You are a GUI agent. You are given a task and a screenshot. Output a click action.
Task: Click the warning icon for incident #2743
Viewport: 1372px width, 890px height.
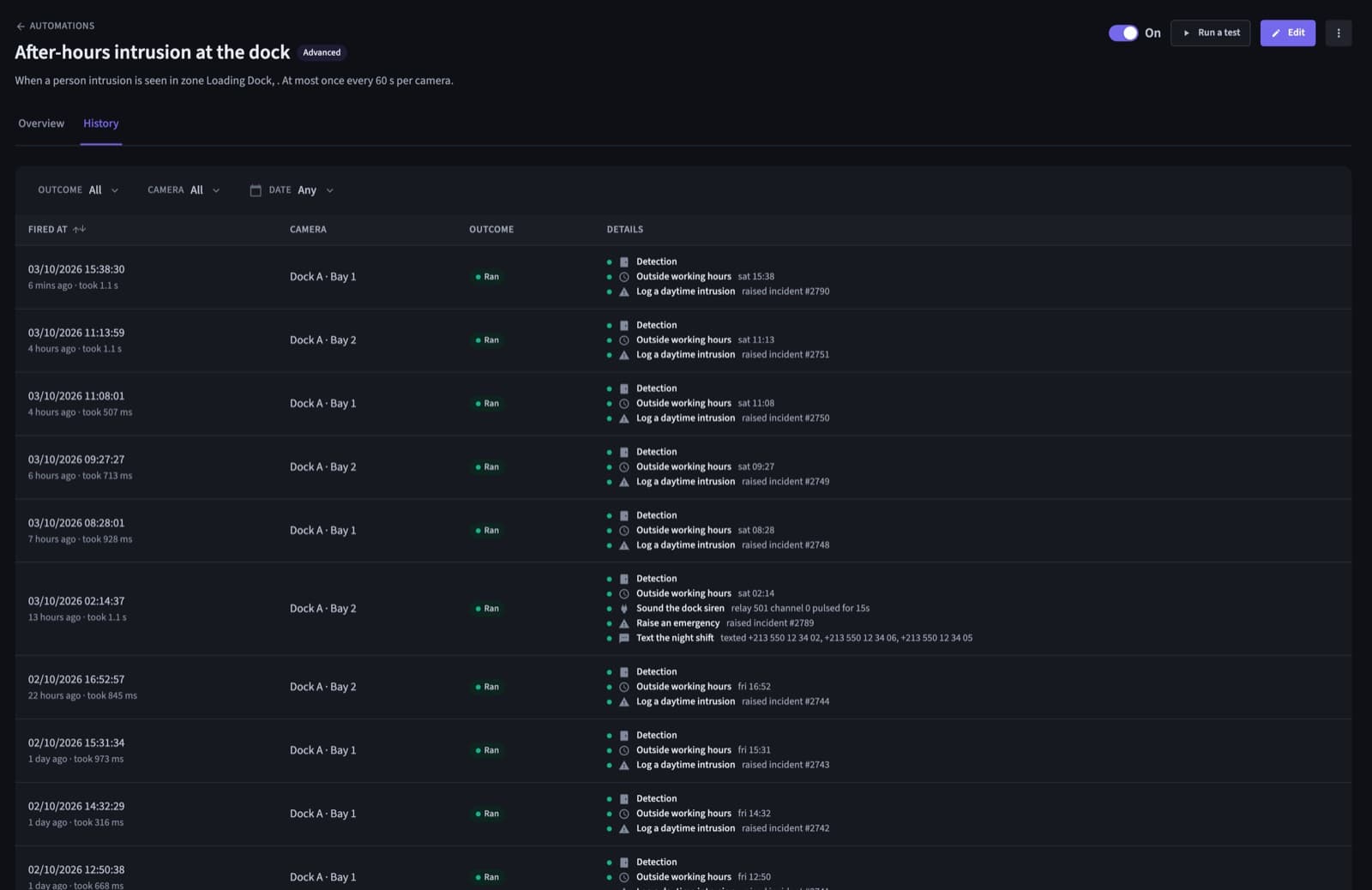tap(624, 765)
